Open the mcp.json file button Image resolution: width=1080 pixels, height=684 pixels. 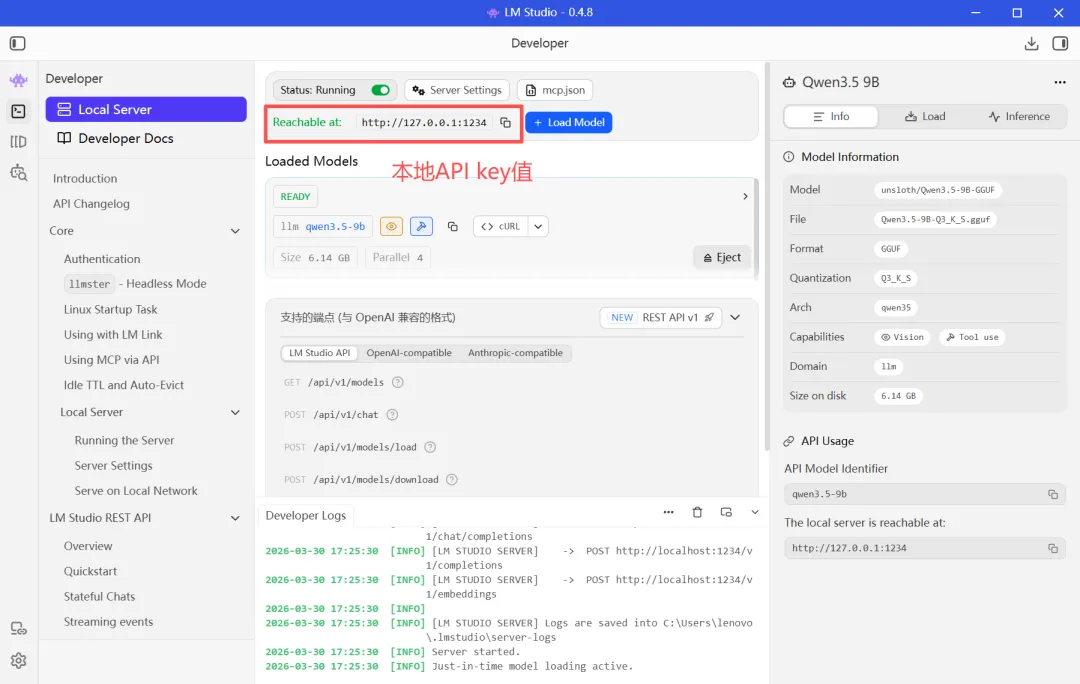pyautogui.click(x=555, y=90)
